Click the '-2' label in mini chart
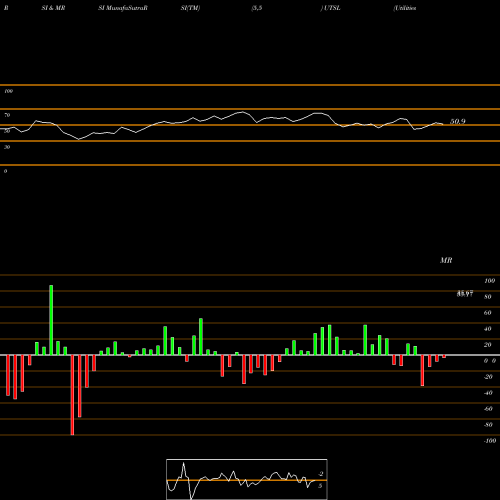 pyautogui.click(x=321, y=474)
